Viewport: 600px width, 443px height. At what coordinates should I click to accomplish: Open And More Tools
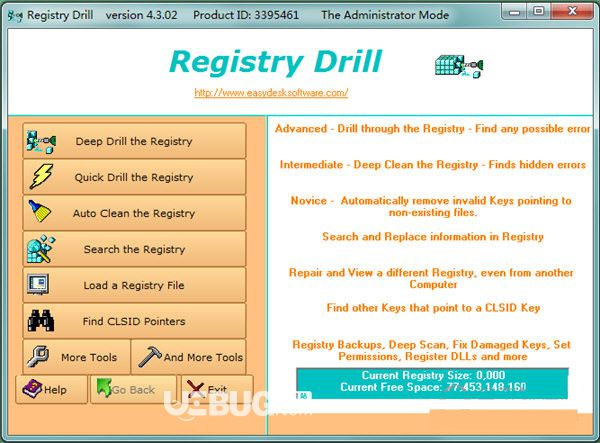pyautogui.click(x=188, y=357)
